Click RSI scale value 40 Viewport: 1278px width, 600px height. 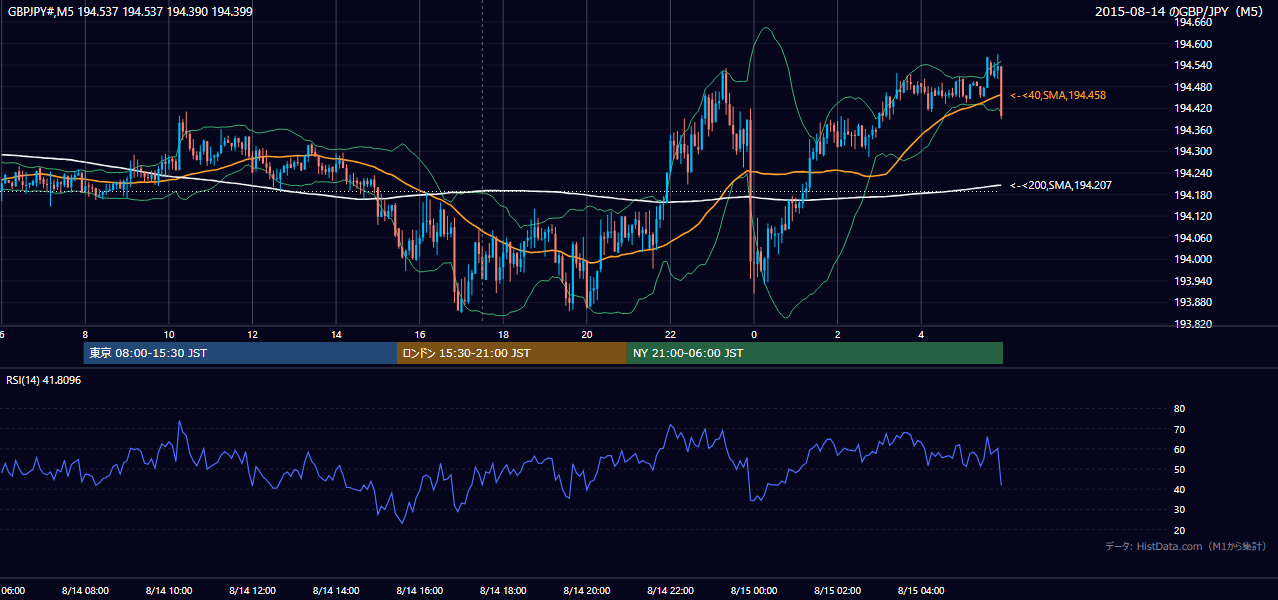[x=1179, y=489]
